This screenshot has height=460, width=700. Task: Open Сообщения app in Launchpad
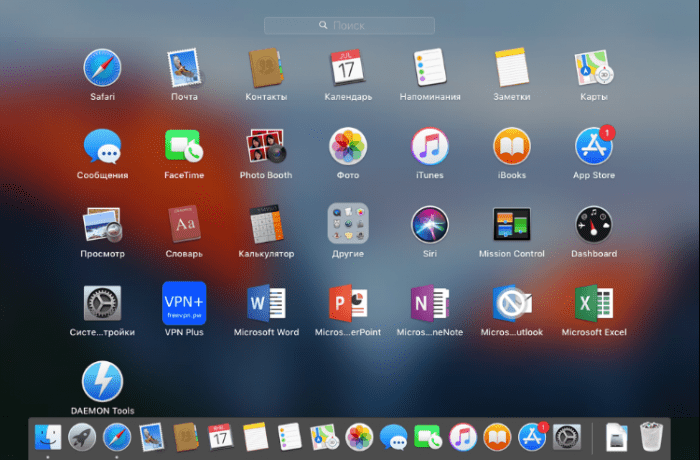pos(102,146)
